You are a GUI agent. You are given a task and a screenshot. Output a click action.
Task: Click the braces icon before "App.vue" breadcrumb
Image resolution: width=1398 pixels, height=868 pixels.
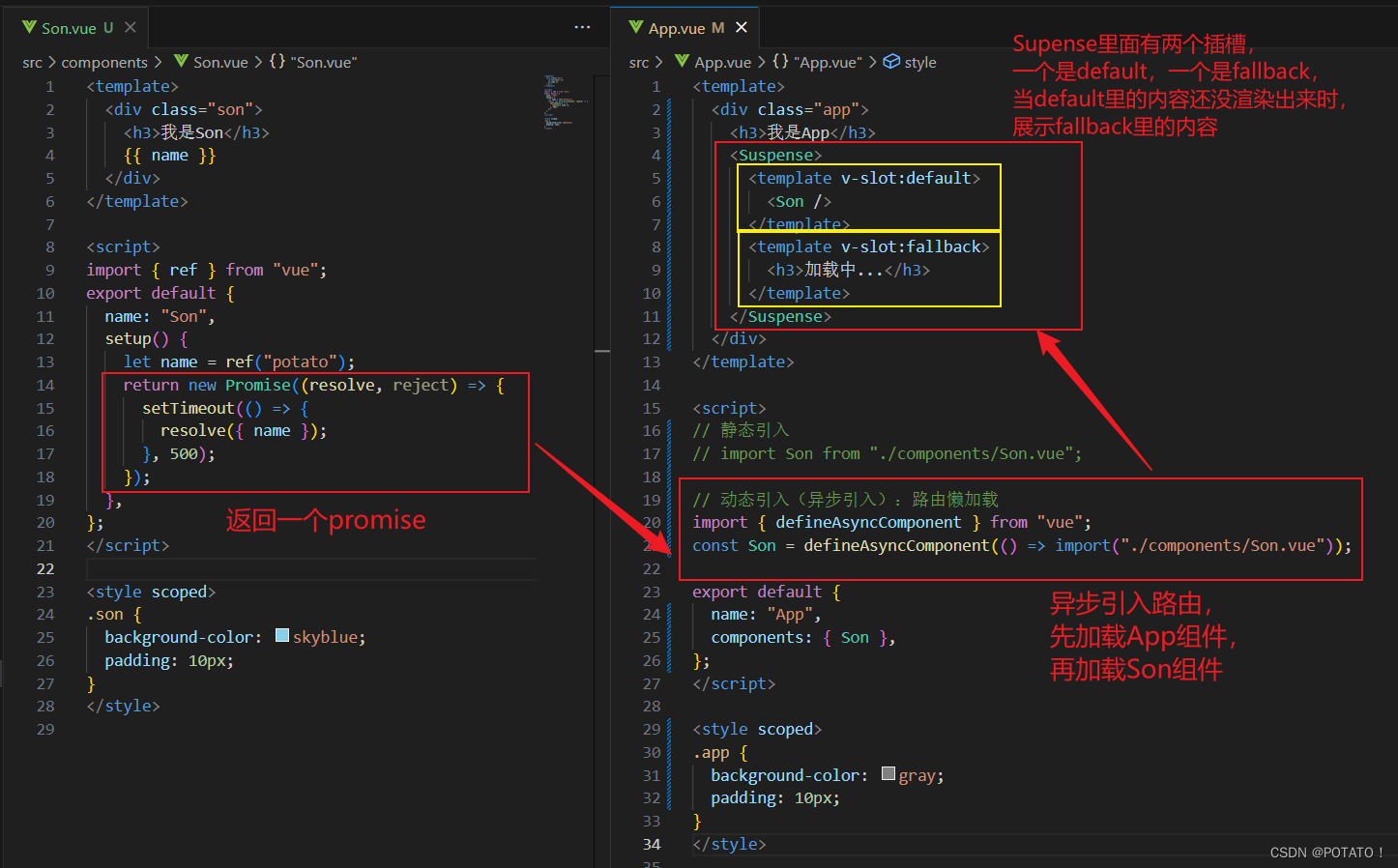(x=780, y=61)
